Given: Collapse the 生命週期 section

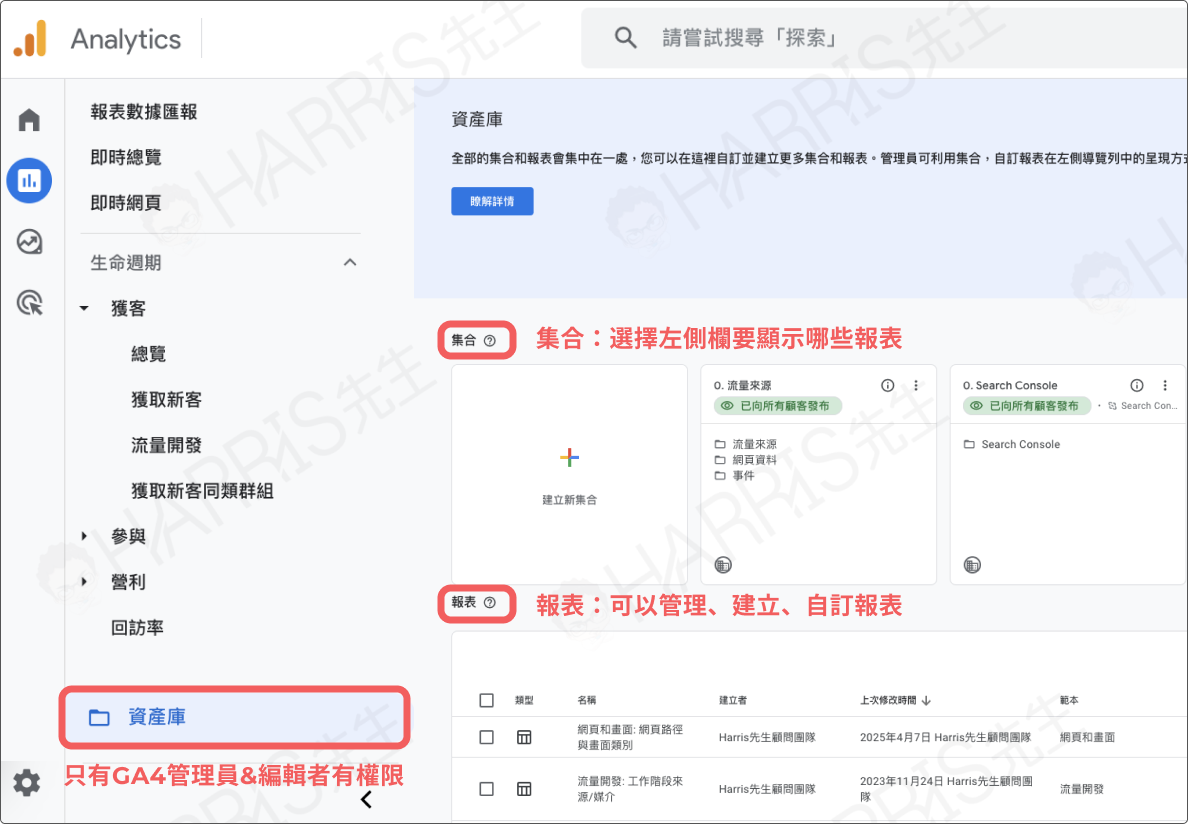Looking at the screenshot, I should point(350,262).
